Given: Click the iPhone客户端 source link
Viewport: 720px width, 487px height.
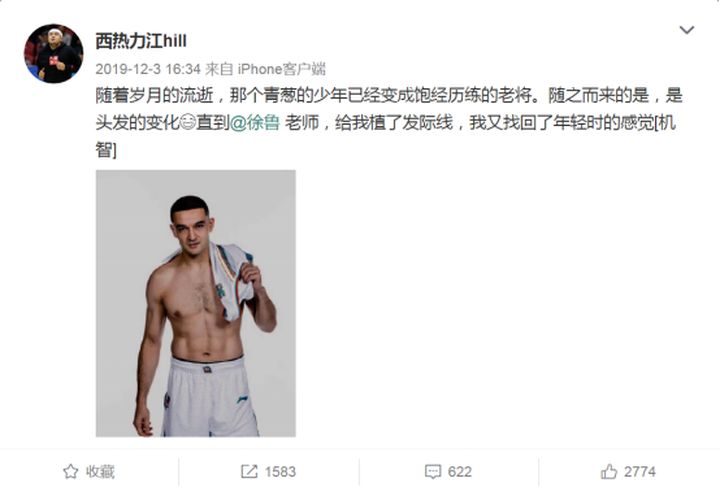Looking at the screenshot, I should coord(281,69).
